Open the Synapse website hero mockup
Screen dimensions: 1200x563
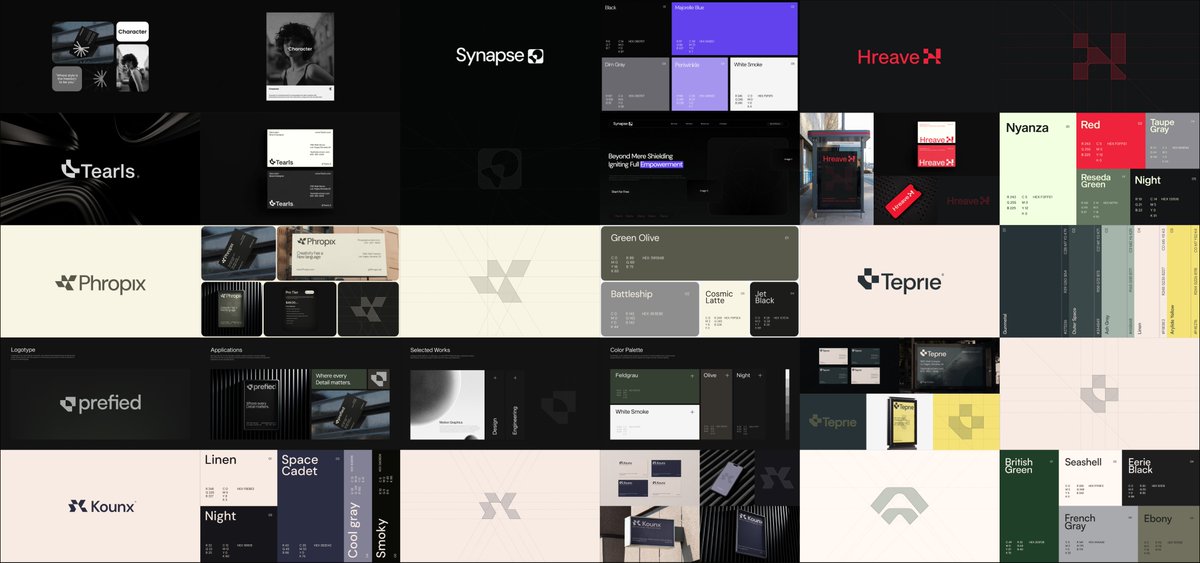(x=698, y=169)
